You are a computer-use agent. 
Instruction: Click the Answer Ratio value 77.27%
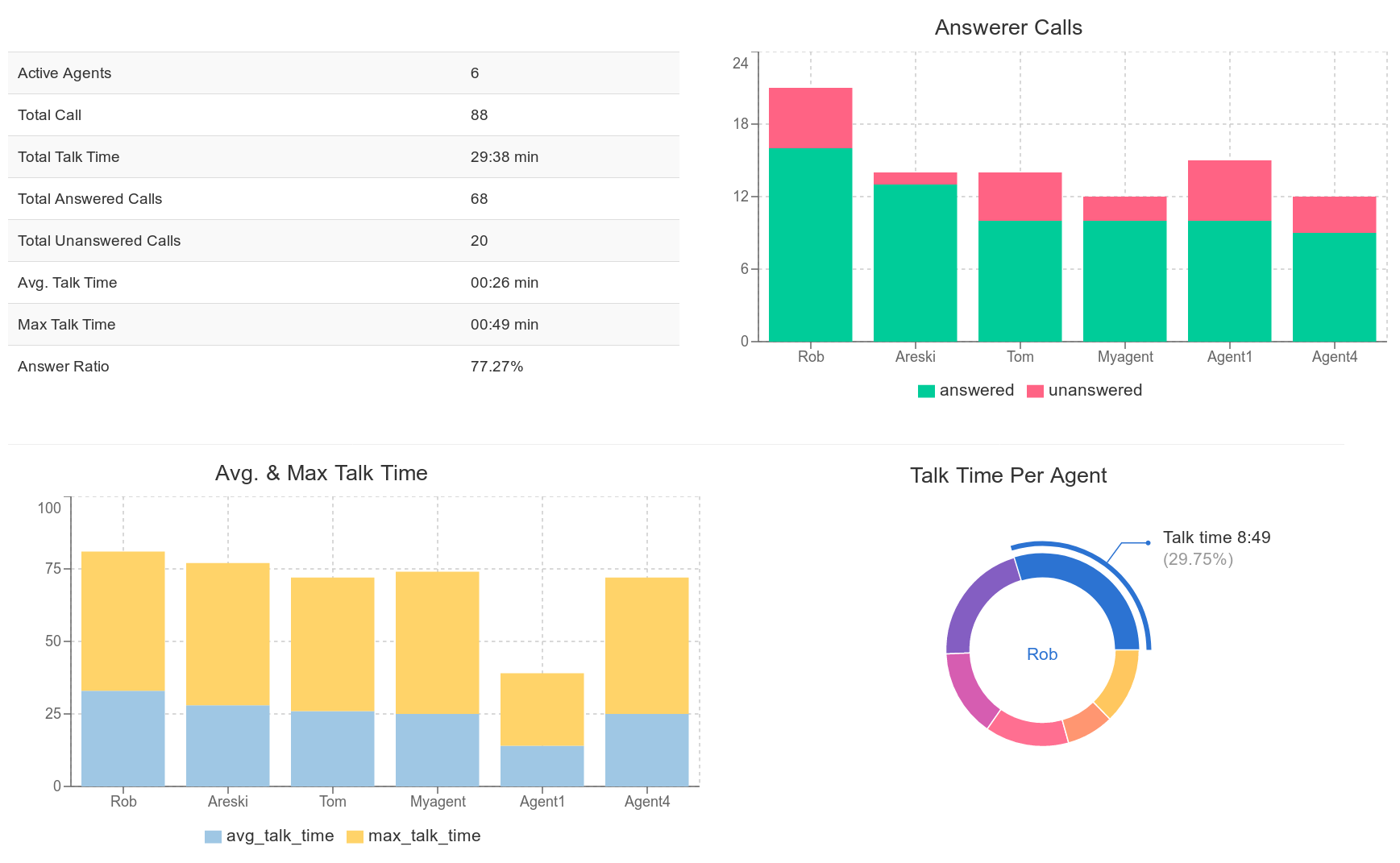point(496,366)
